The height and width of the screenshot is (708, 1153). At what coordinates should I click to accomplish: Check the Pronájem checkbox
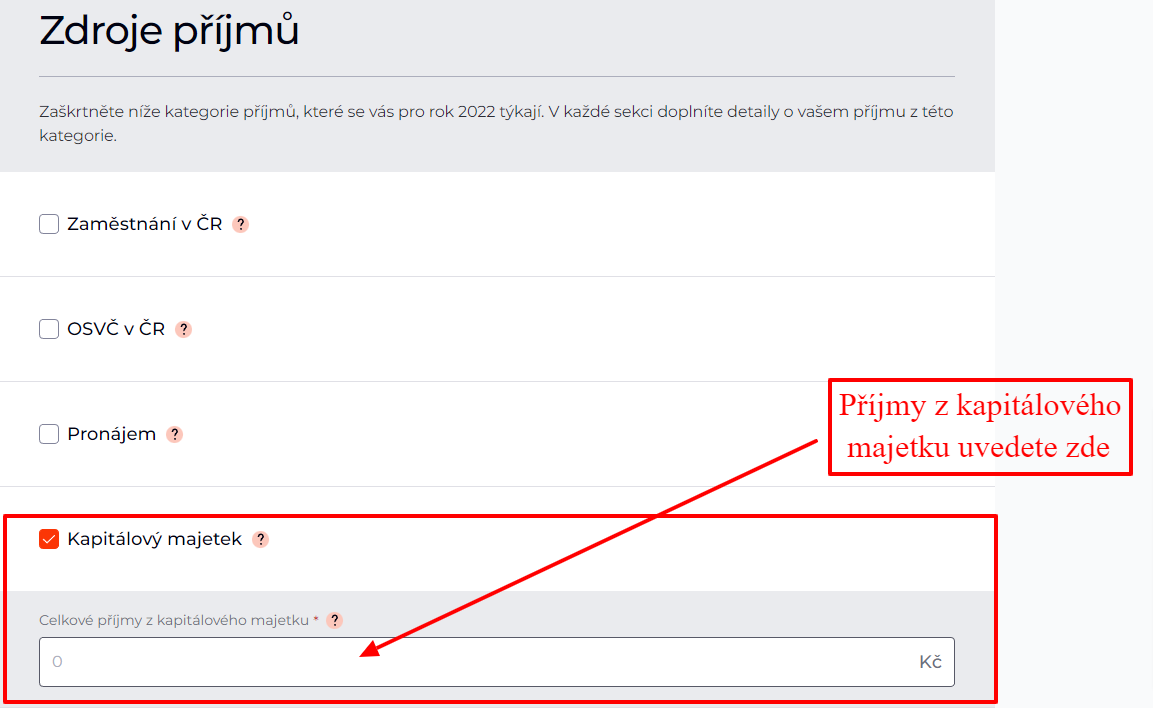pyautogui.click(x=49, y=434)
